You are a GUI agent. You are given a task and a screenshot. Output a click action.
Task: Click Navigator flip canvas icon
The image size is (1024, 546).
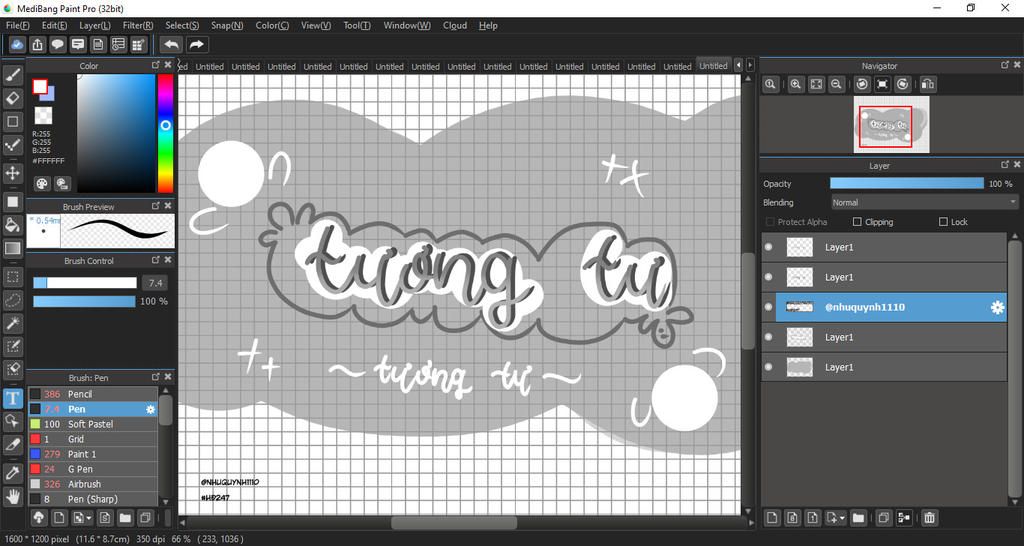click(928, 84)
